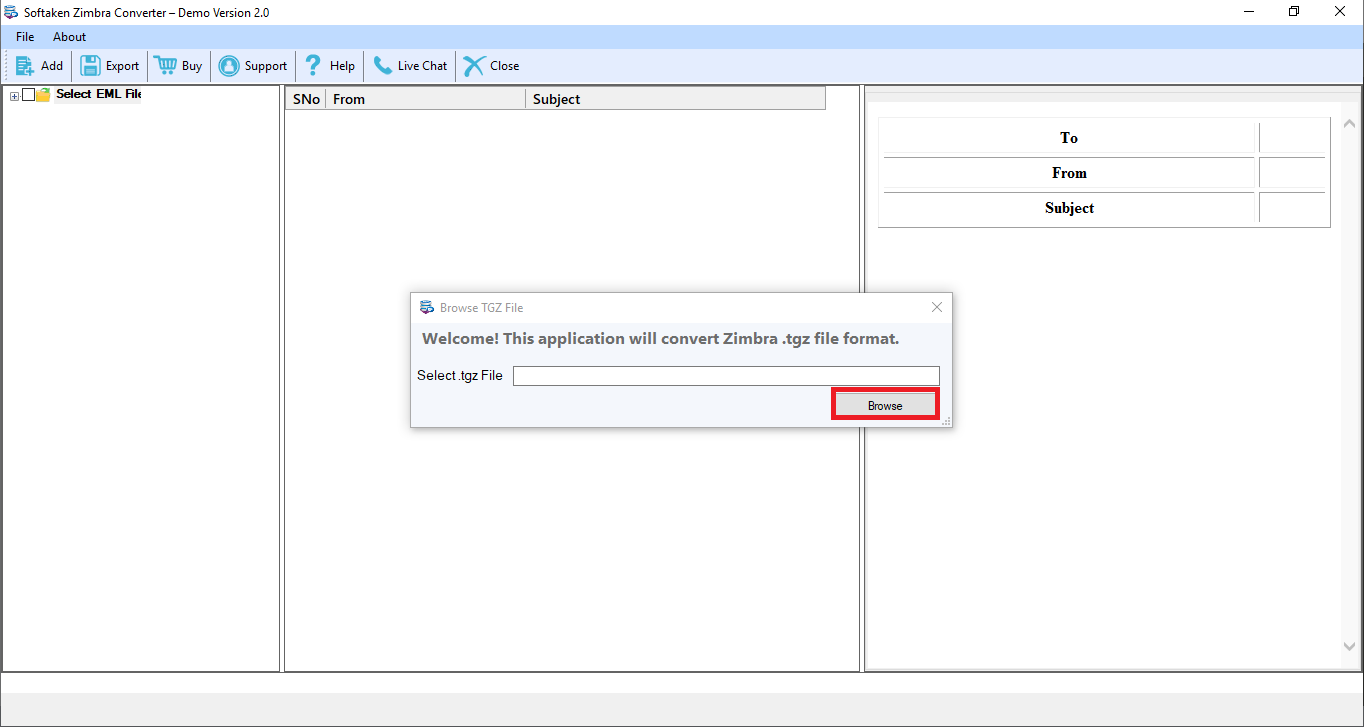Select the 'Select EML File' tree item
This screenshot has width=1364, height=727.
(x=98, y=94)
